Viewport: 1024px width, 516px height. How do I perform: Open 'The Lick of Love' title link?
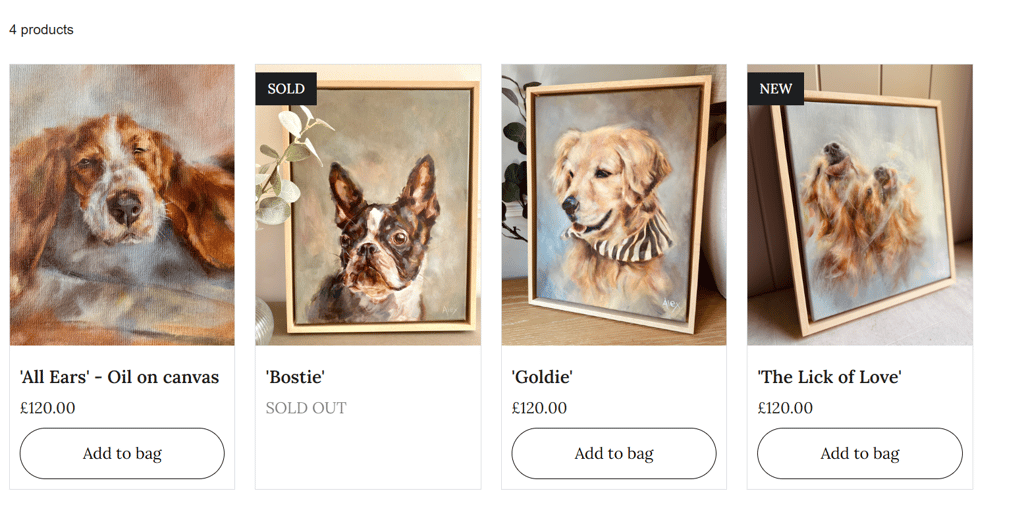tap(829, 377)
